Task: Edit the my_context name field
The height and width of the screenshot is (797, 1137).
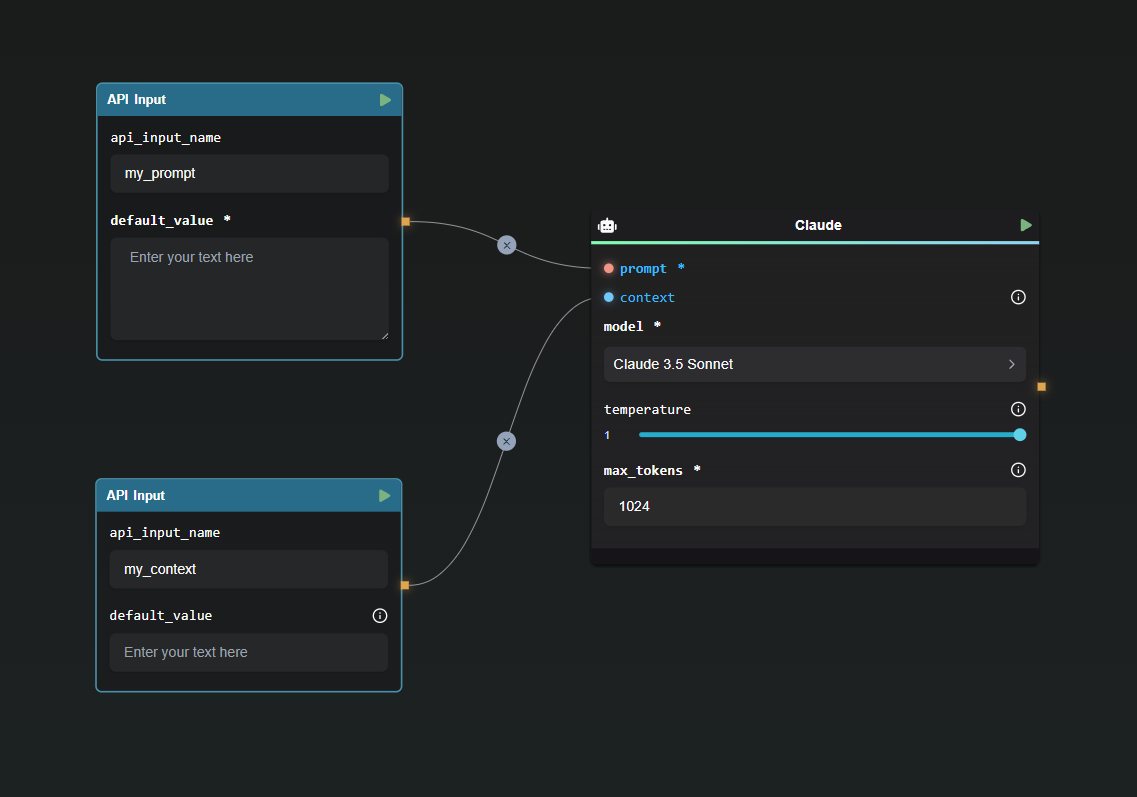Action: (x=249, y=569)
